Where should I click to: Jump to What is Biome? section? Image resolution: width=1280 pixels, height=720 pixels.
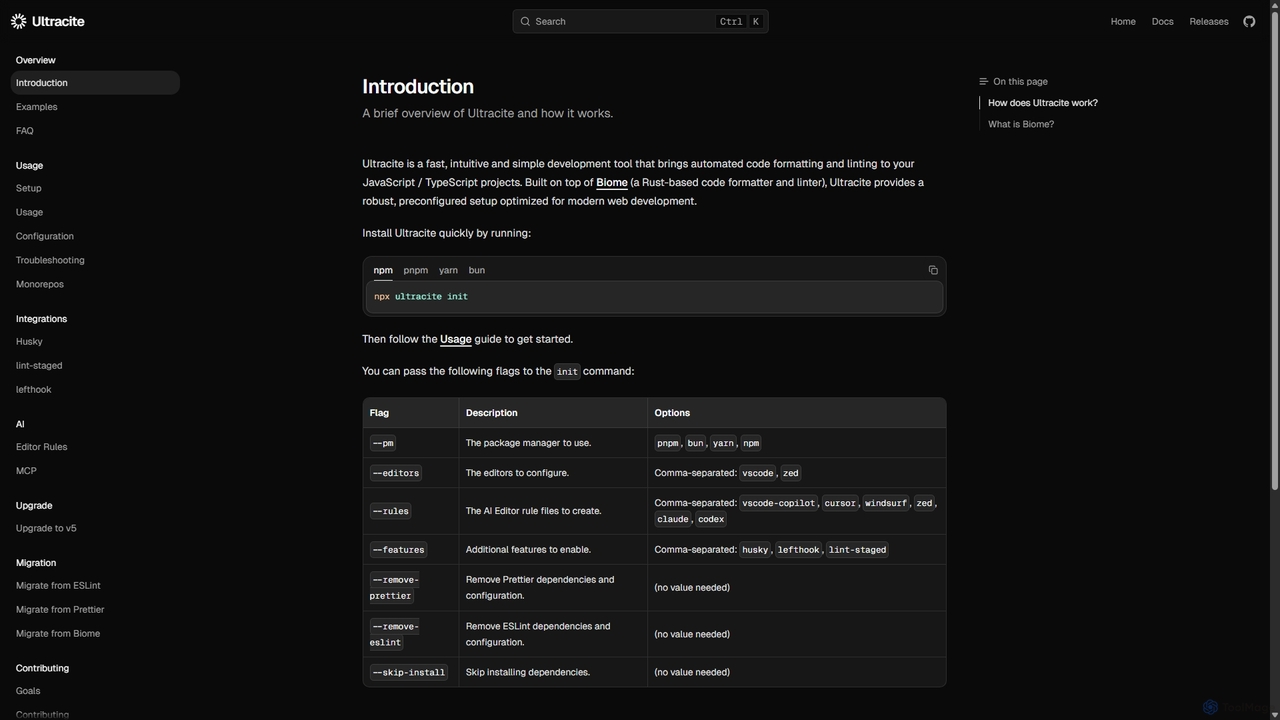[1021, 125]
